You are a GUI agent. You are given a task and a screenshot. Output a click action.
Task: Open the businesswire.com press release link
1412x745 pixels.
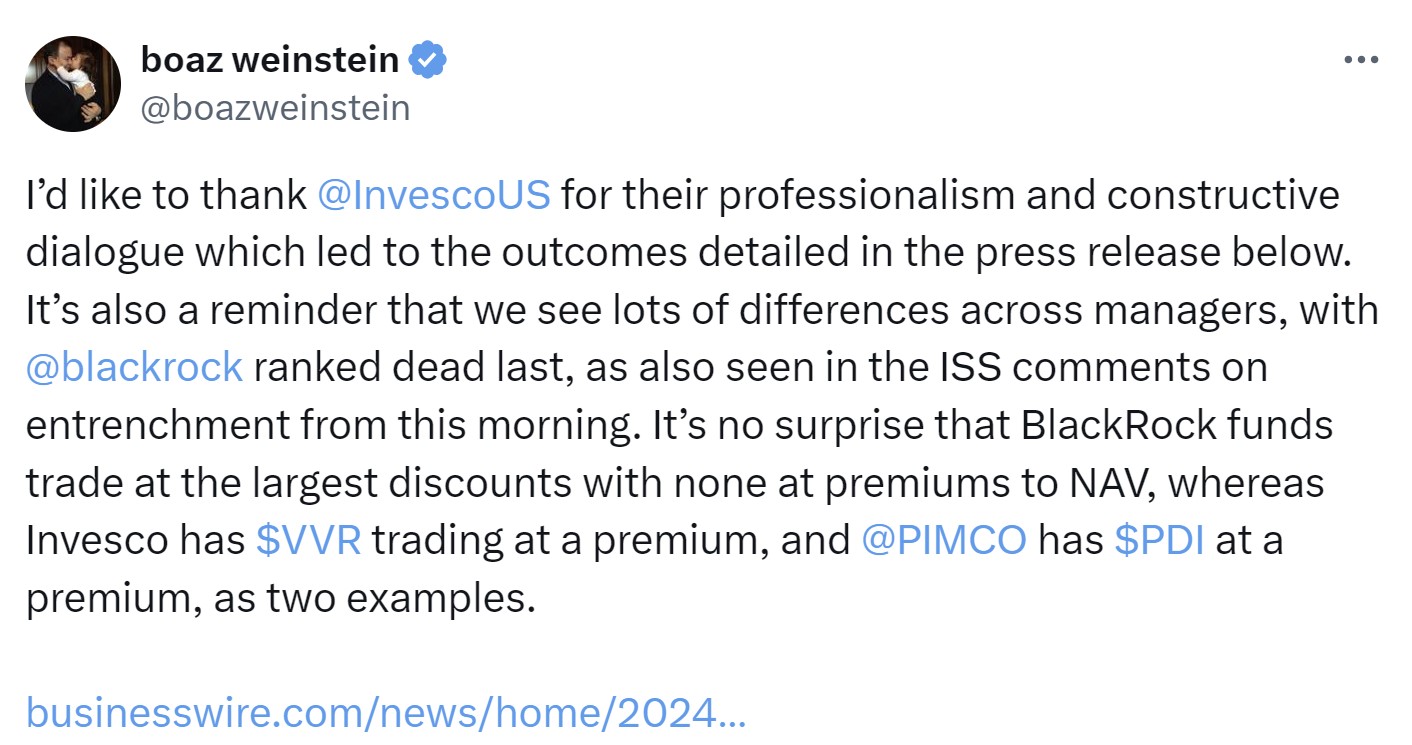(x=386, y=713)
